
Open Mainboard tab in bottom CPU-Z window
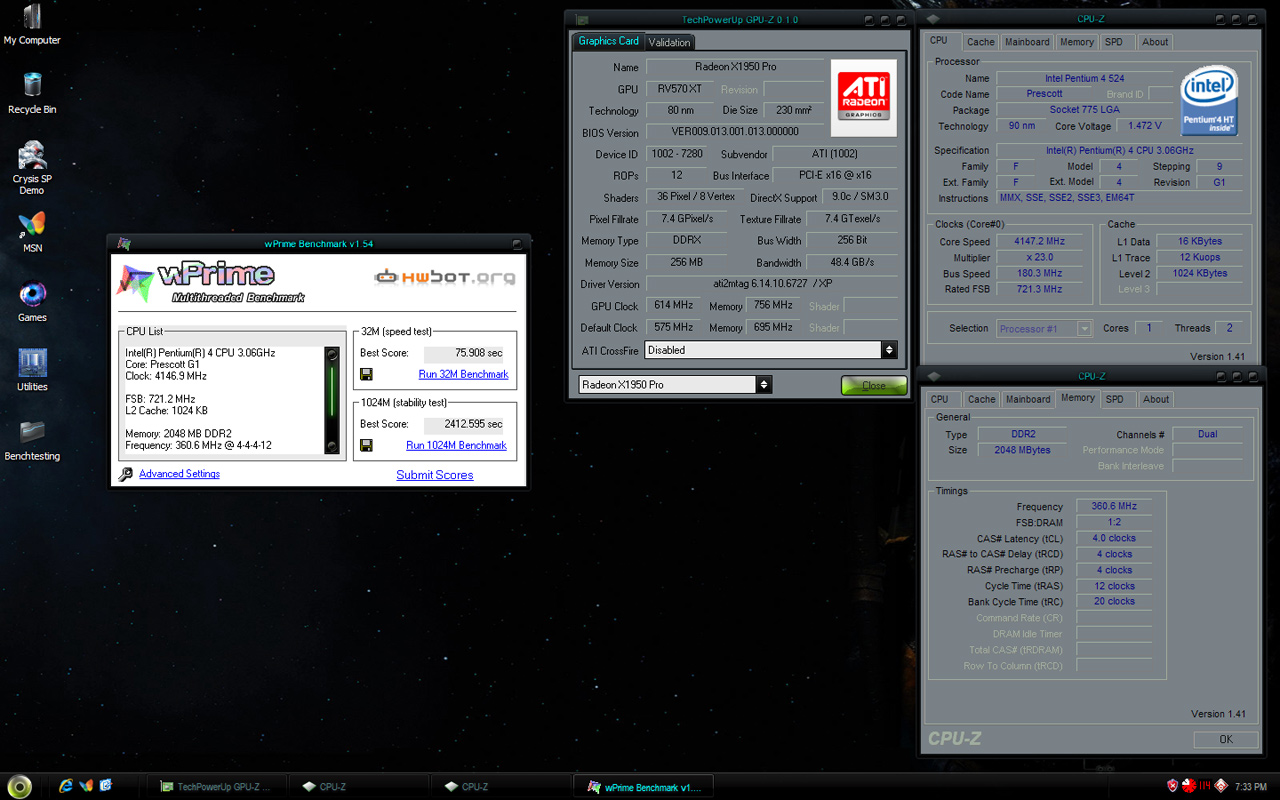pyautogui.click(x=1028, y=399)
